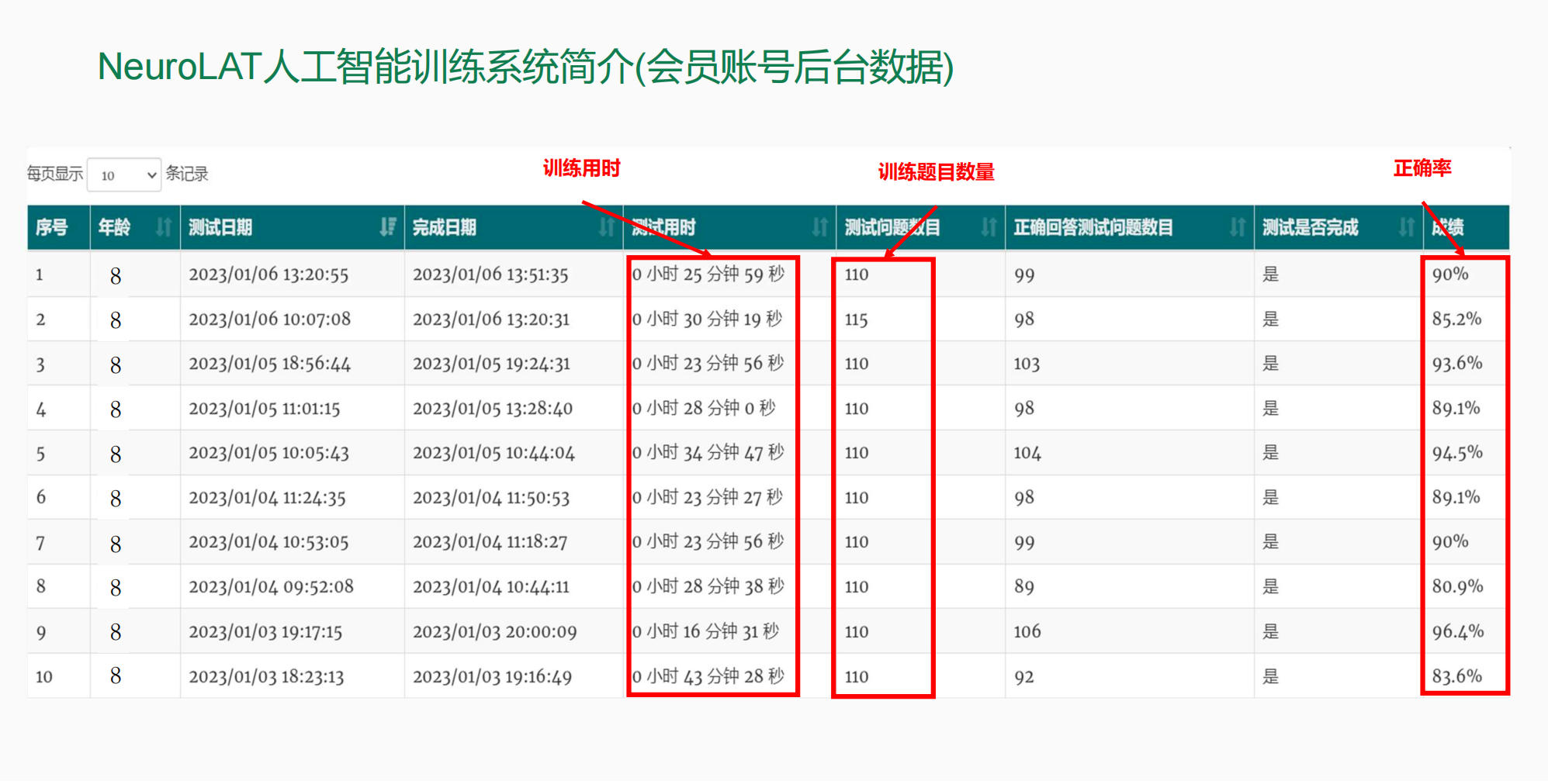The height and width of the screenshot is (784, 1548).
Task: Click the 测试日期 column header label
Action: (220, 227)
